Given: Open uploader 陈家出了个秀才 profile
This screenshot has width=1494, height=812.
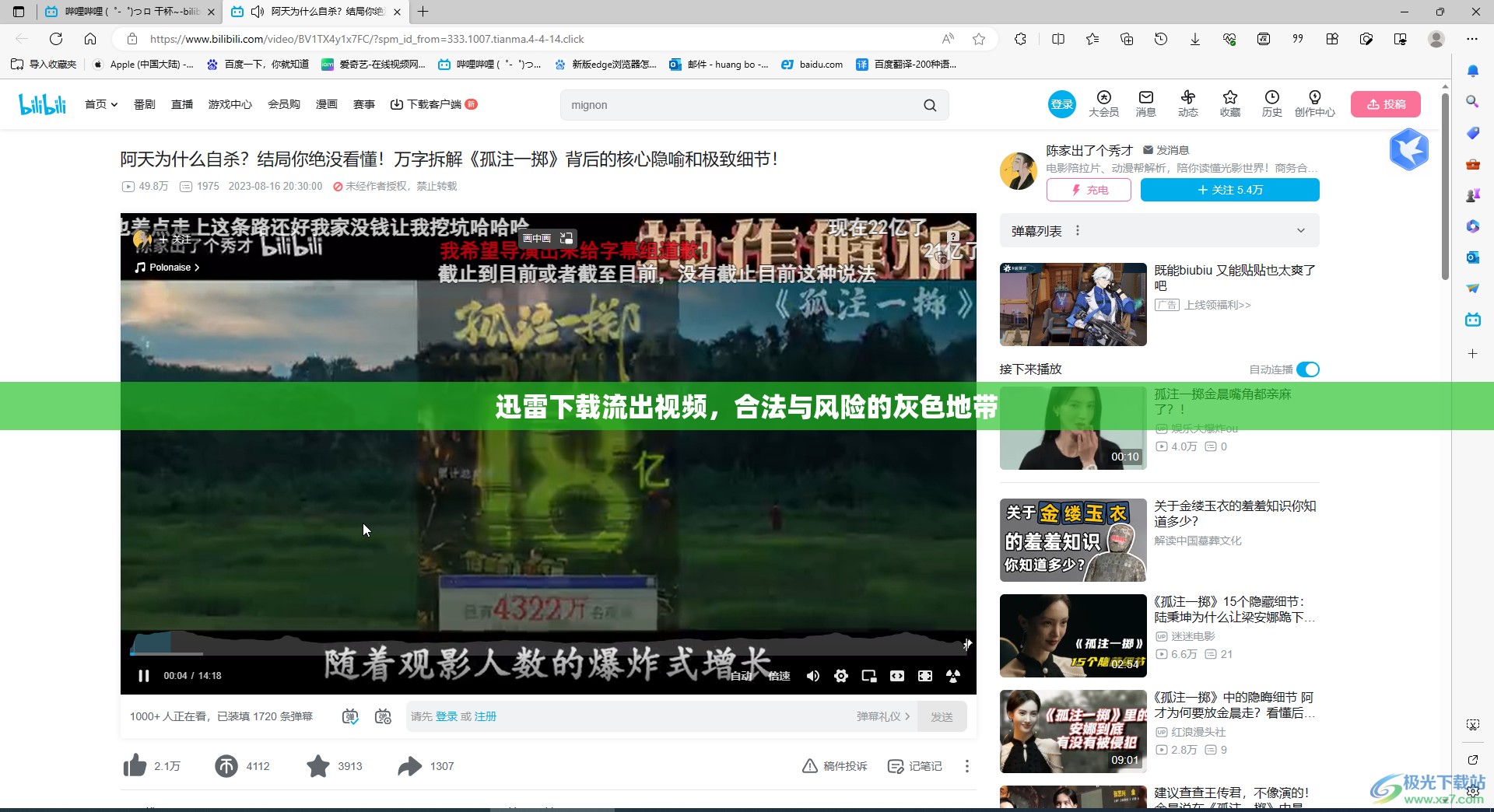Looking at the screenshot, I should click(x=1089, y=150).
